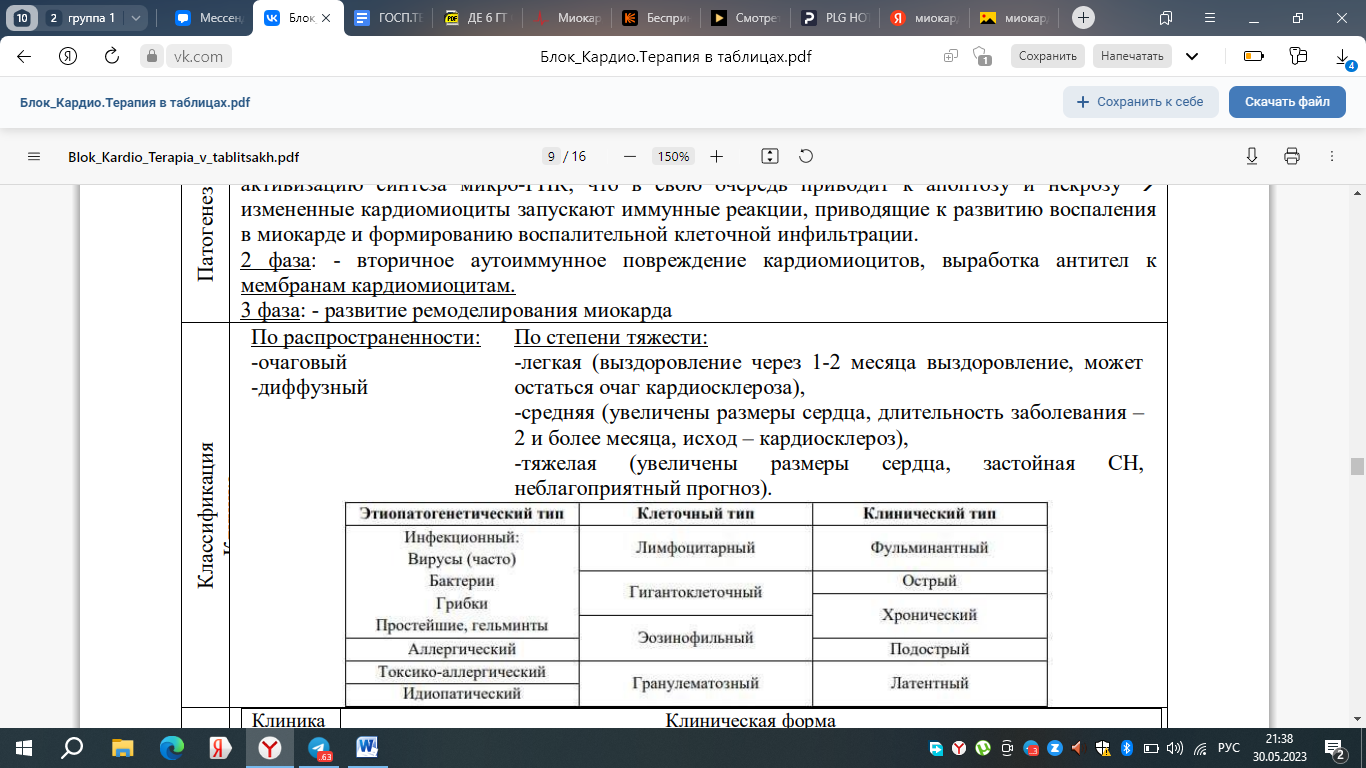
Task: Click the heading По степени тяжести
Action: [611, 338]
